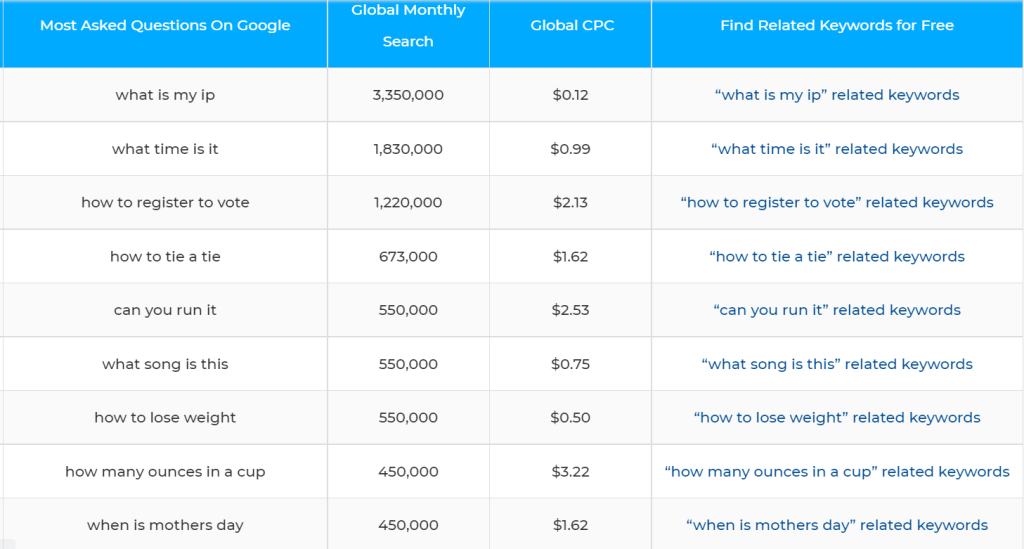The width and height of the screenshot is (1024, 549).
Task: Open "what time is it" related keywords link
Action: point(837,149)
